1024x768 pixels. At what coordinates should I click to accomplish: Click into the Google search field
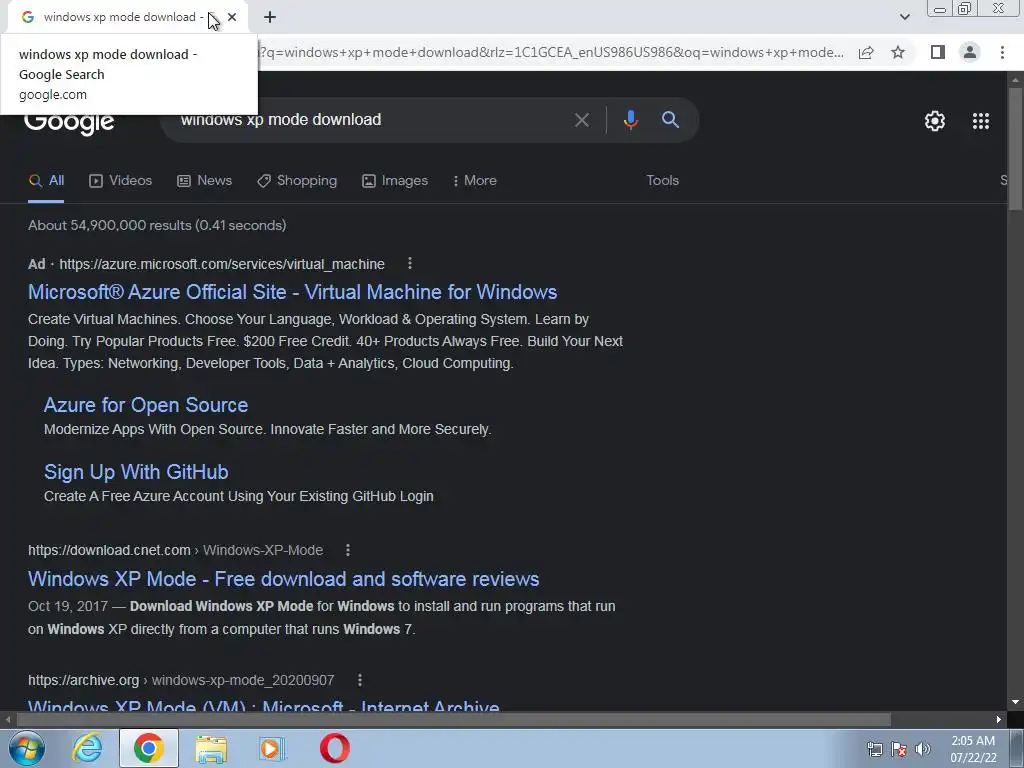(369, 120)
